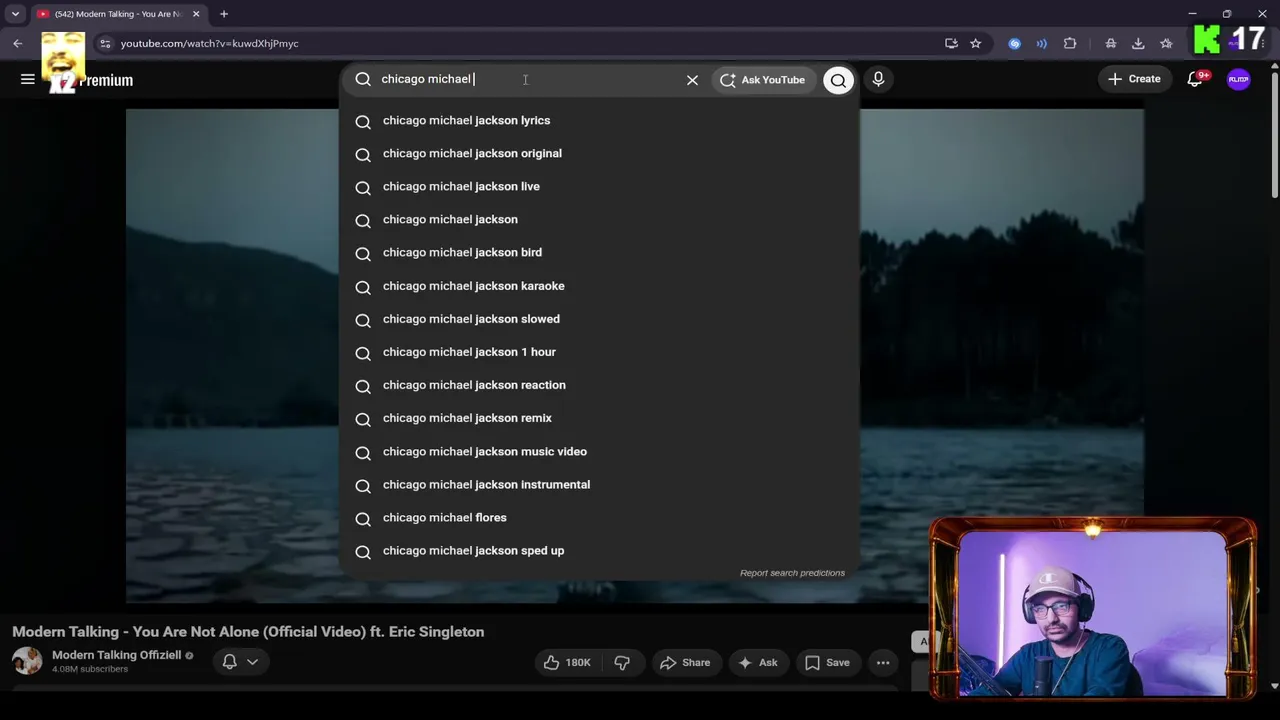Image resolution: width=1280 pixels, height=720 pixels.
Task: Pick "chicago michael jackson sped up" suggestion
Action: pyautogui.click(x=600, y=550)
